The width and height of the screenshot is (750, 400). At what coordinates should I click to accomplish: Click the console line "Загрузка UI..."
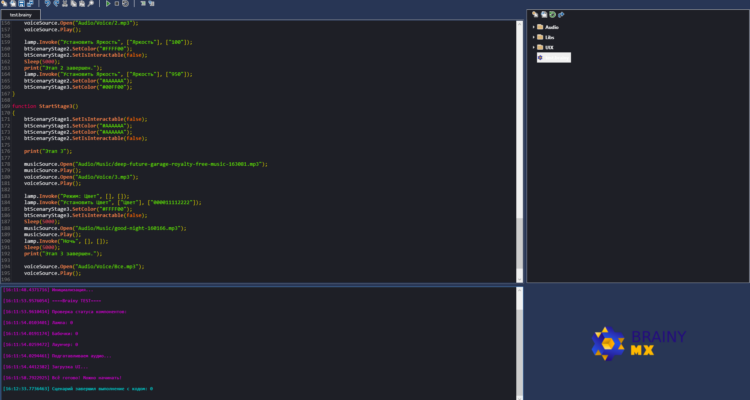(x=45, y=367)
